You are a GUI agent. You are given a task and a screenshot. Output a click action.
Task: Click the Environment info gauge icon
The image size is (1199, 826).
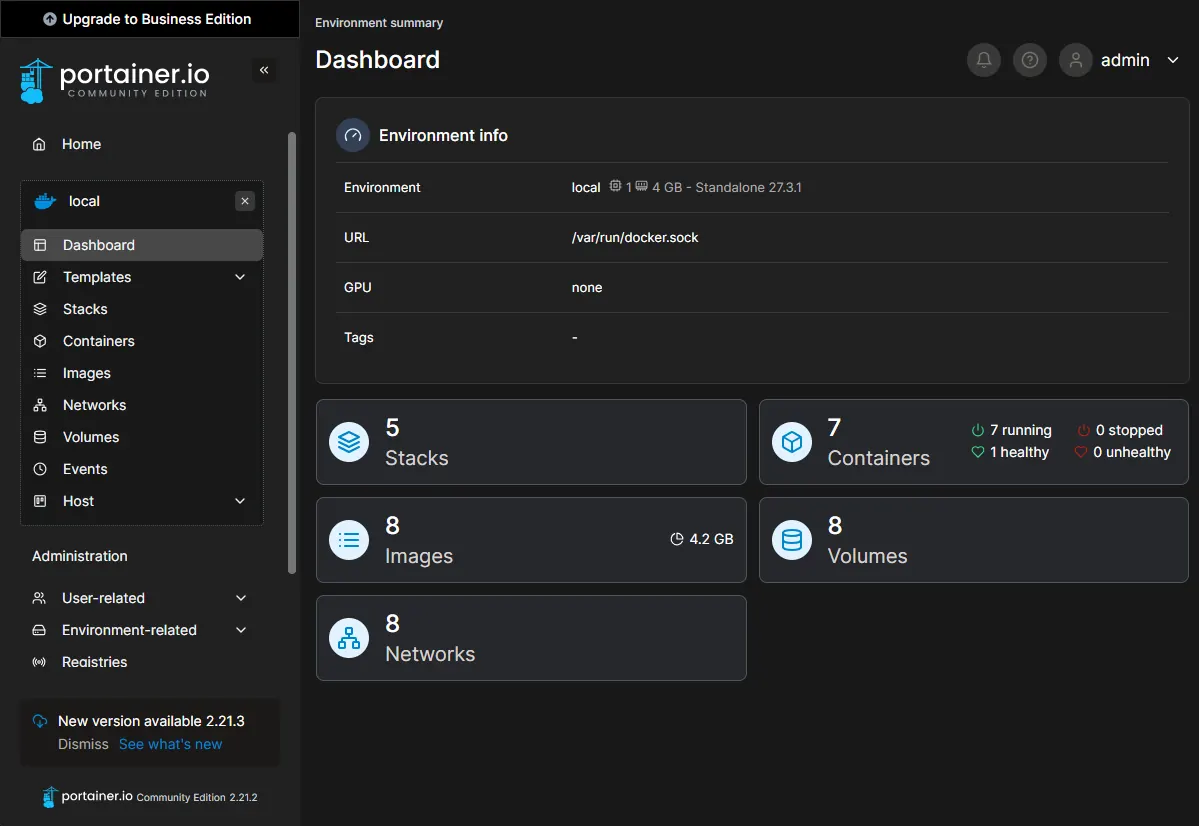click(x=353, y=135)
